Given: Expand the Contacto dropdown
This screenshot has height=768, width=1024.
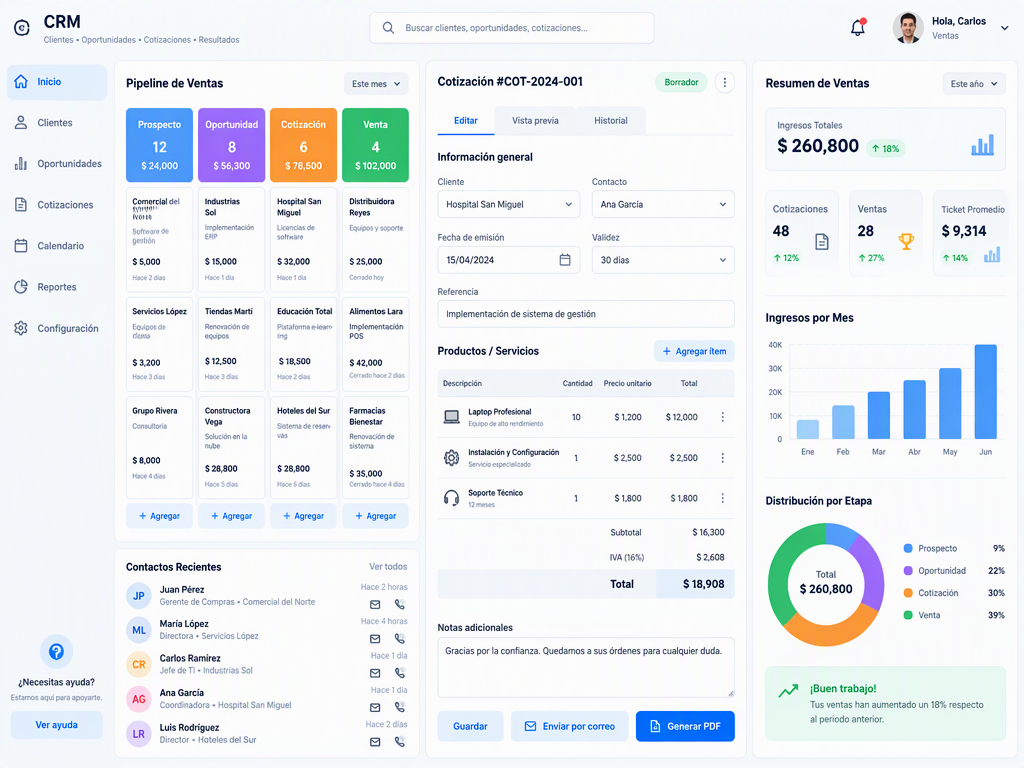Looking at the screenshot, I should [663, 204].
